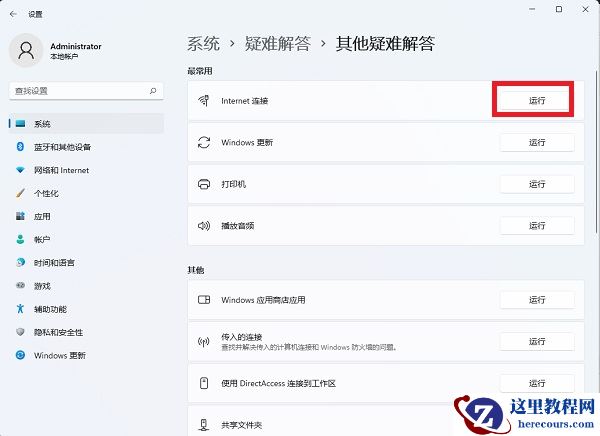
Task: Click the refresh arrows icon for Windows 更新 troubleshooter
Action: [204, 142]
